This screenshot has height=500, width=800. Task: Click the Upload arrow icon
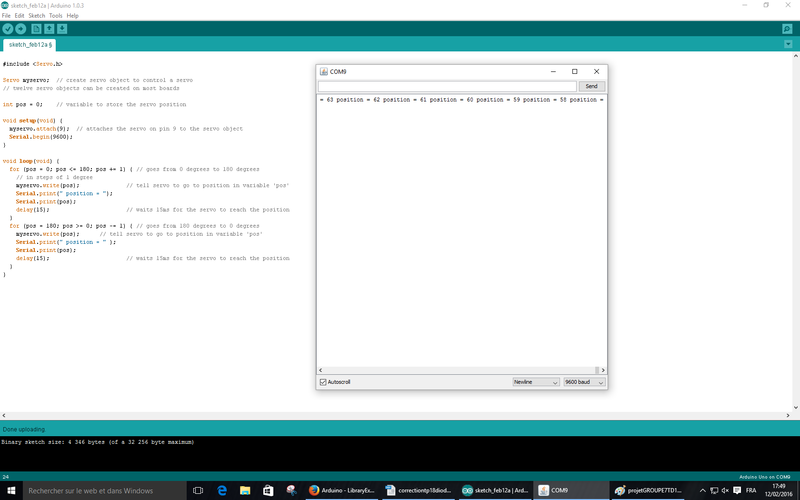[x=21, y=29]
